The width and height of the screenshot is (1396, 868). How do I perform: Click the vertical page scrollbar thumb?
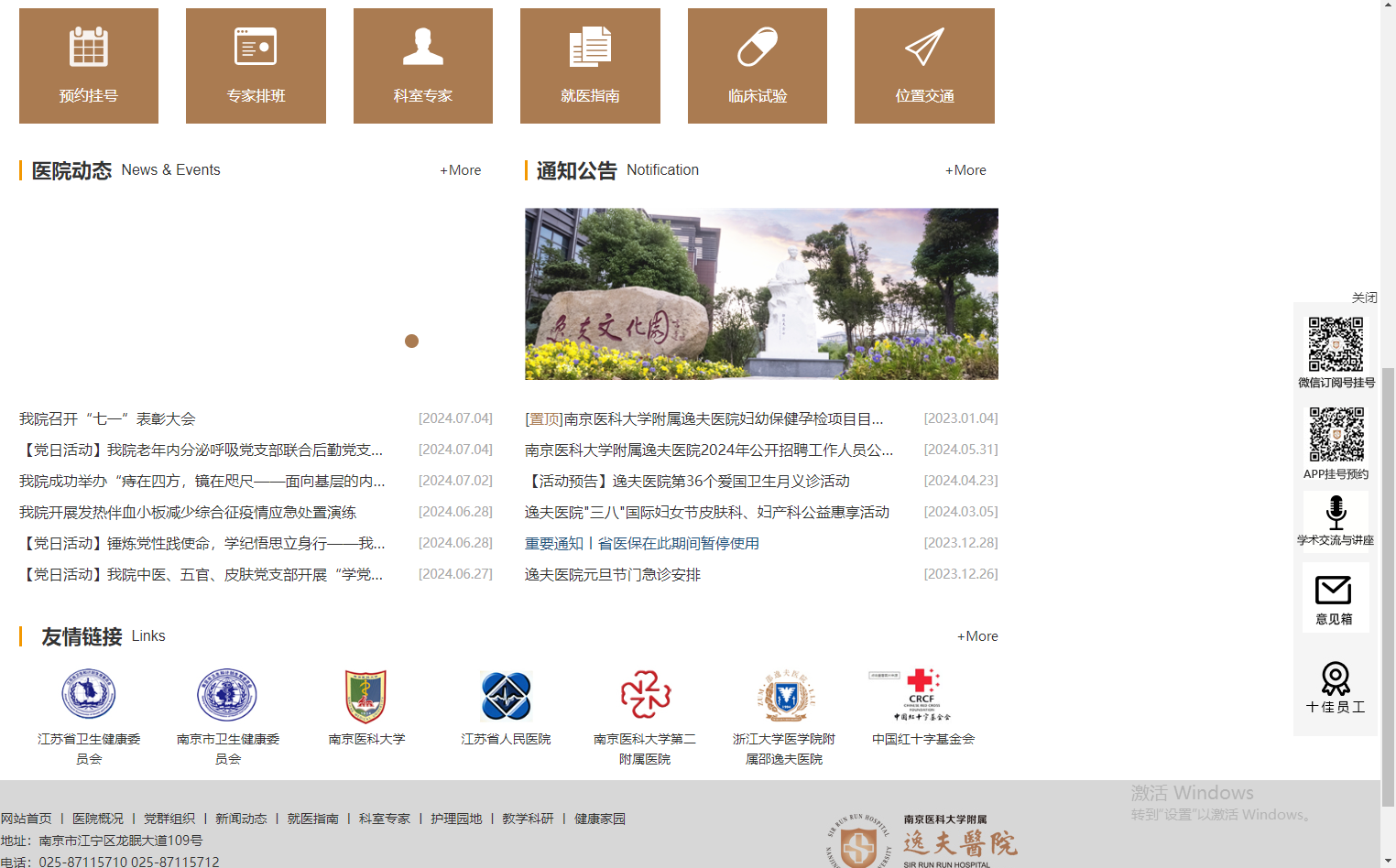[1388, 586]
